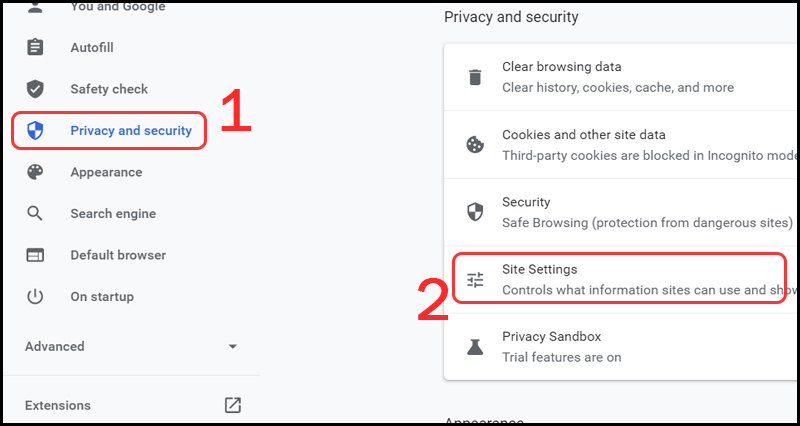This screenshot has height=426, width=800.
Task: Click the On startup power icon
Action: tap(35, 296)
